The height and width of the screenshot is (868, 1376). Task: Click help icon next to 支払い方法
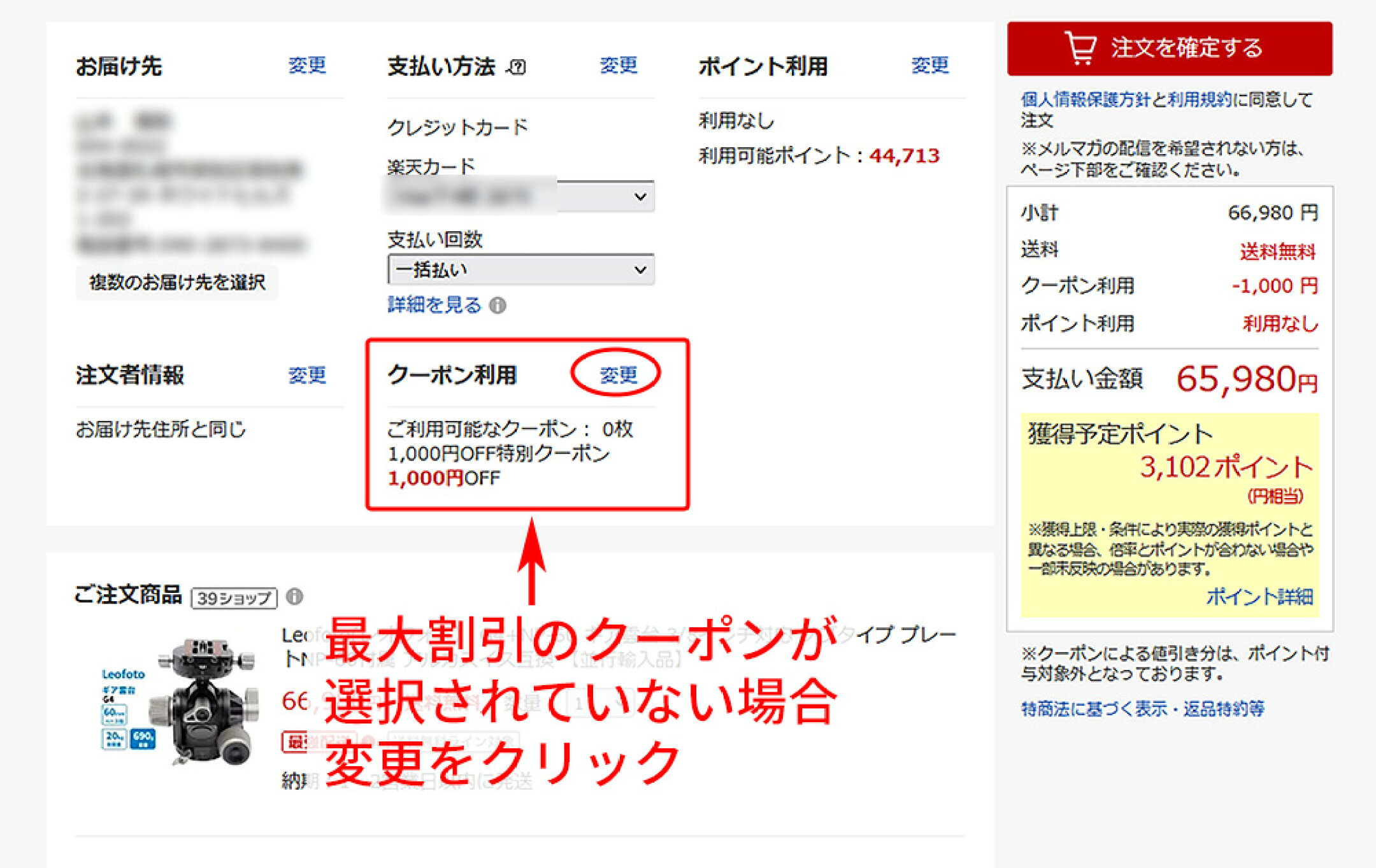517,67
